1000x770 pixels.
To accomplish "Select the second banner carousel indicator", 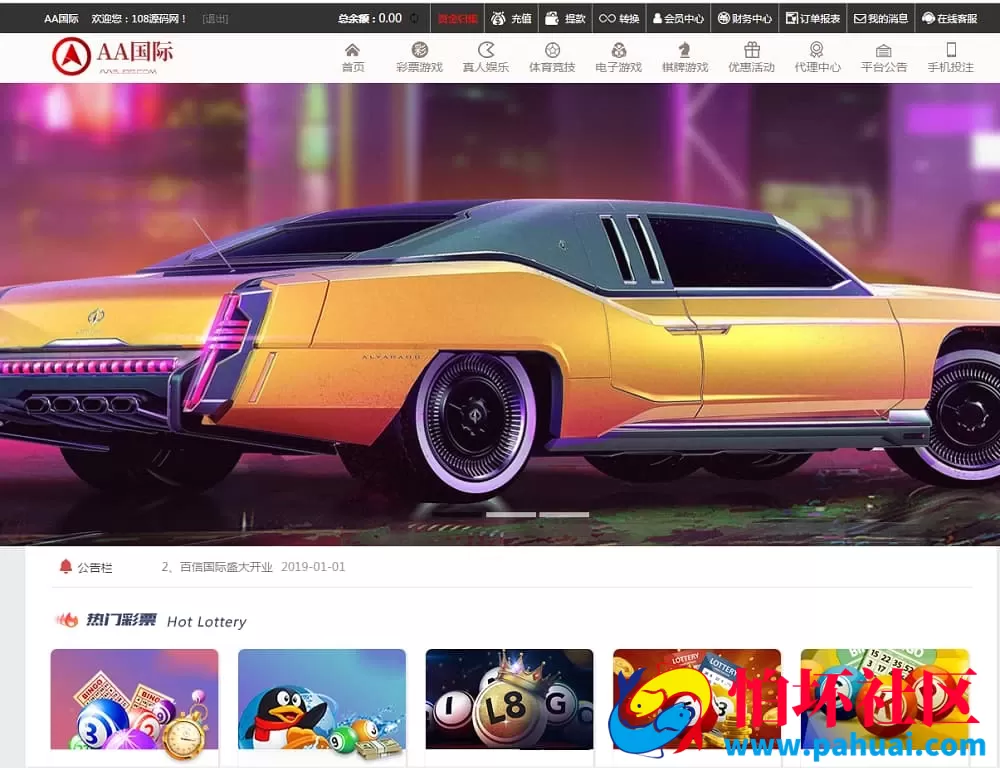I will [x=564, y=514].
